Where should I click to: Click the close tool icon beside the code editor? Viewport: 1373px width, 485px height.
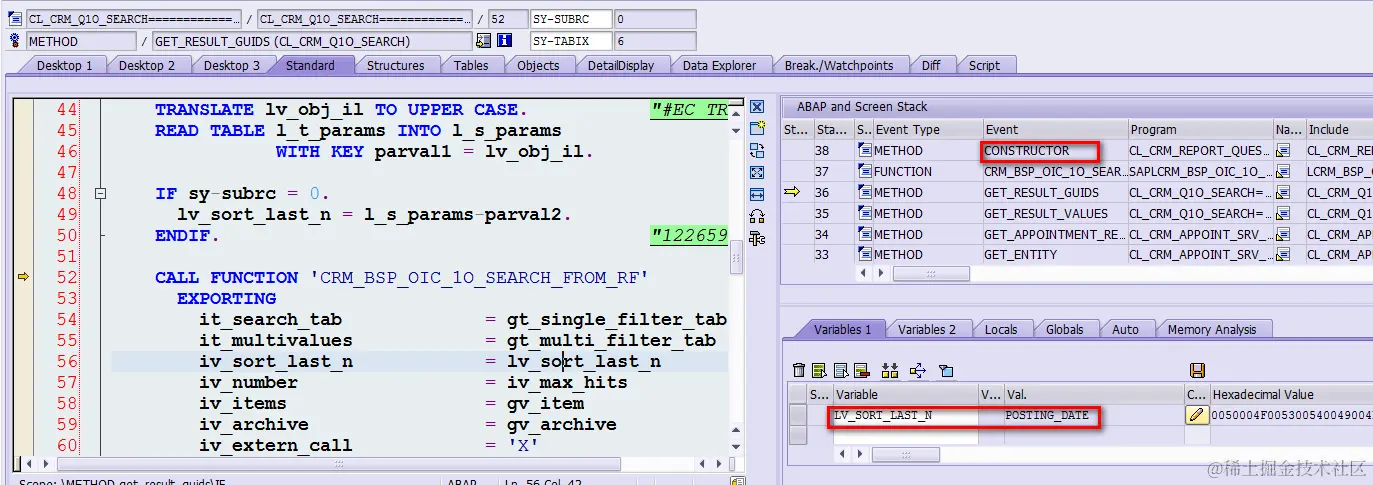(757, 107)
